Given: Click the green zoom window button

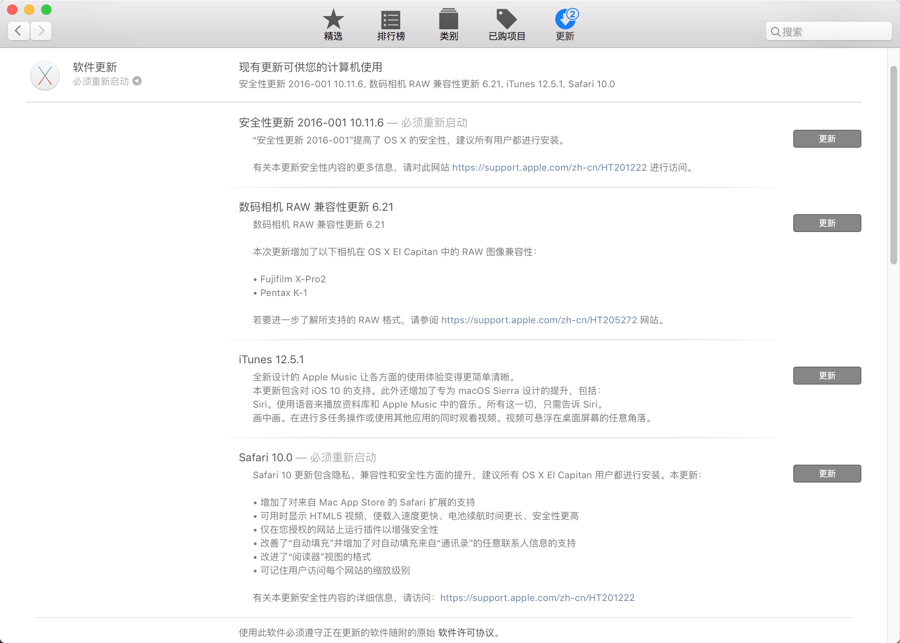Looking at the screenshot, I should coord(46,10).
